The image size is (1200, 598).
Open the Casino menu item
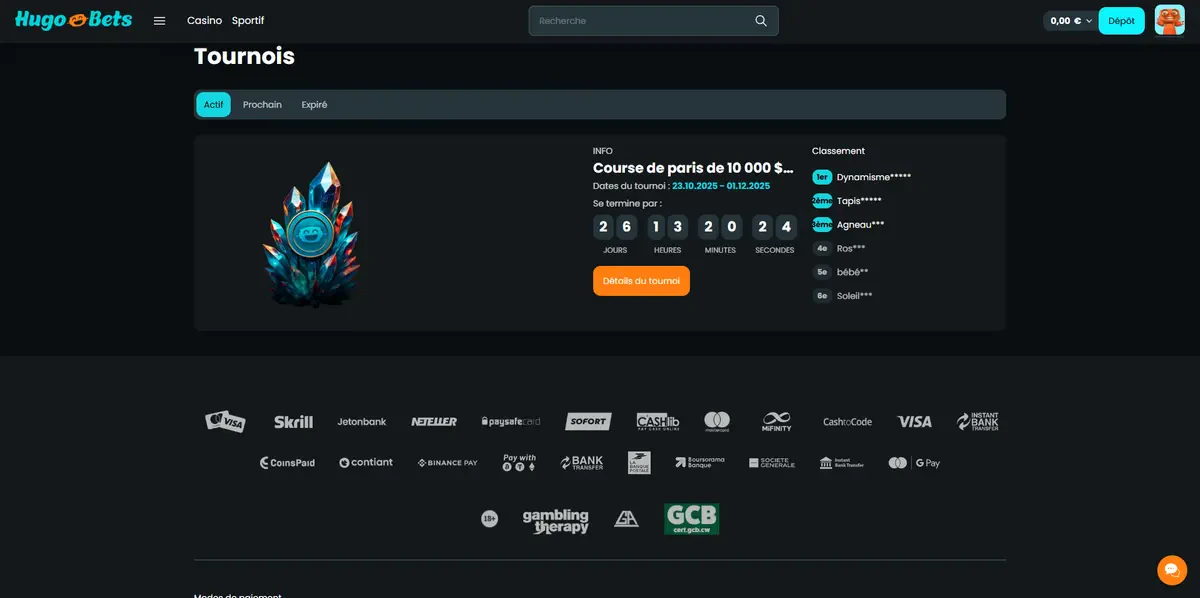204,21
